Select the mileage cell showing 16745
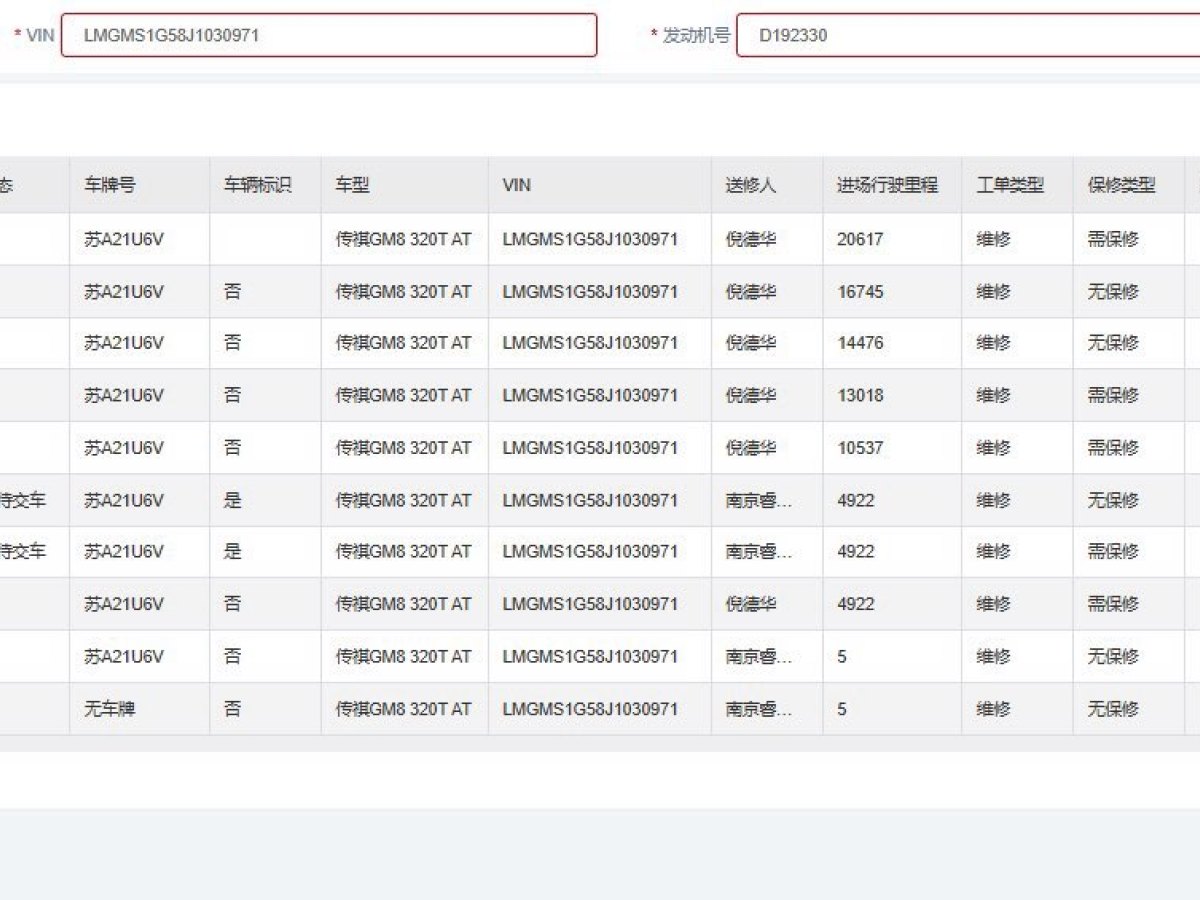 pos(860,291)
